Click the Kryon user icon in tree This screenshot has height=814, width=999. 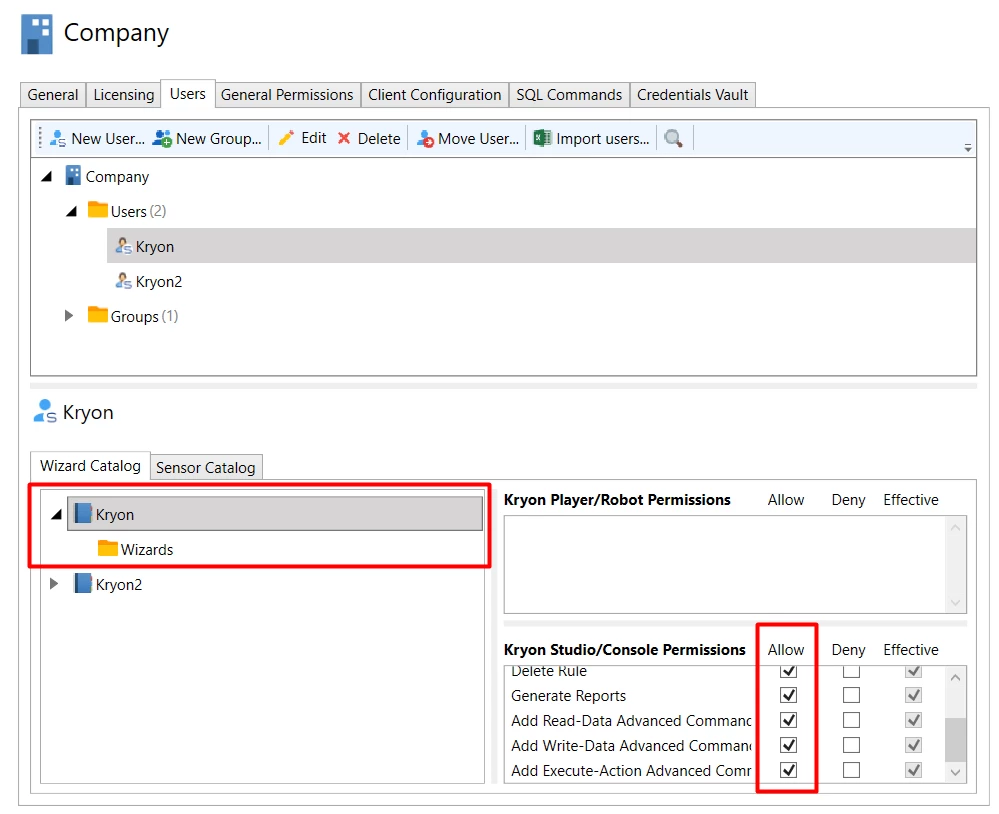(x=124, y=245)
